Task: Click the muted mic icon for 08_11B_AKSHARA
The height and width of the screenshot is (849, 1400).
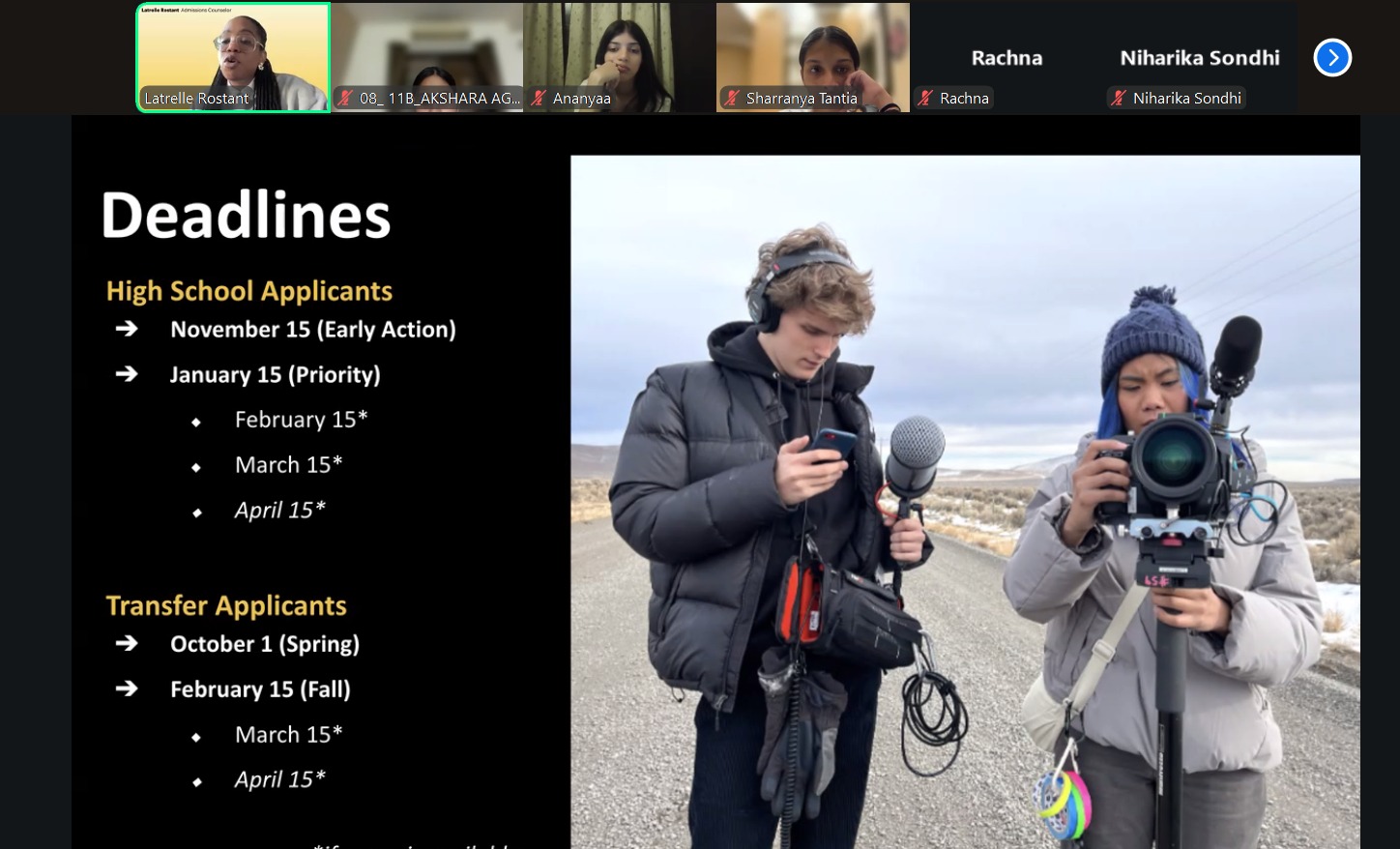Action: 345,99
